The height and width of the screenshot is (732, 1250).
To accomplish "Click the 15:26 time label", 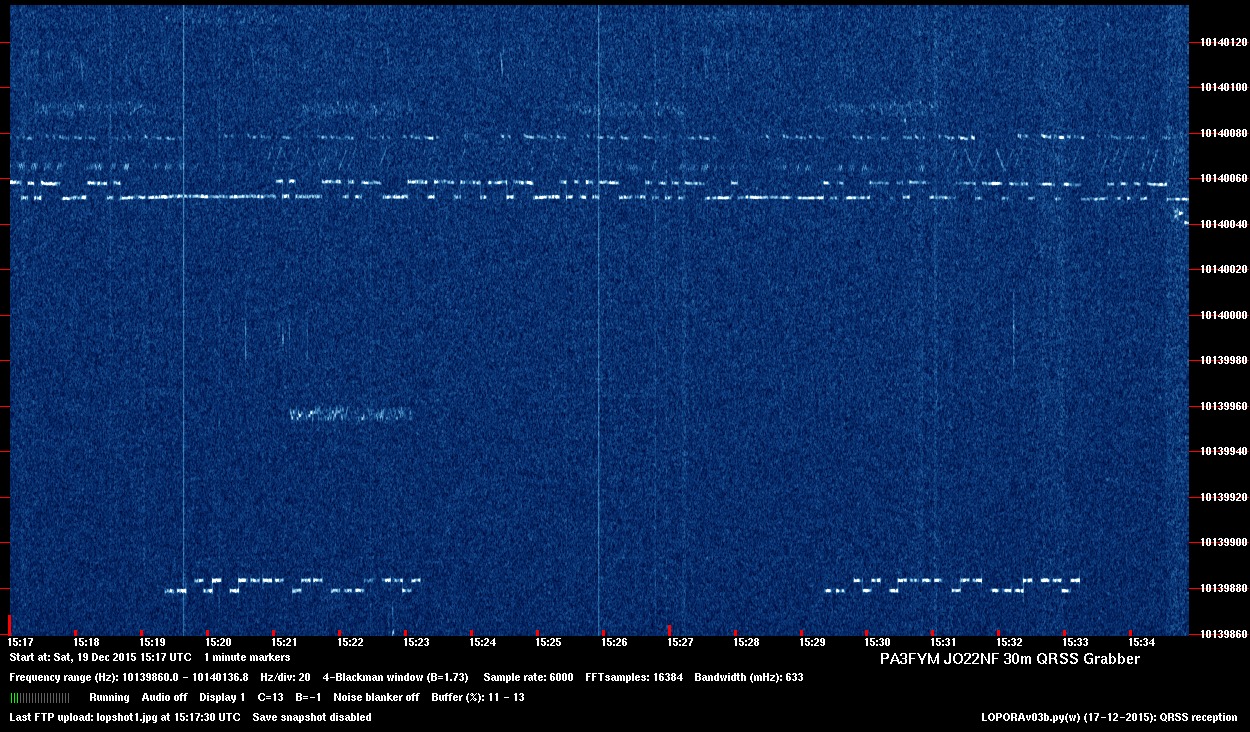I will tap(614, 642).
